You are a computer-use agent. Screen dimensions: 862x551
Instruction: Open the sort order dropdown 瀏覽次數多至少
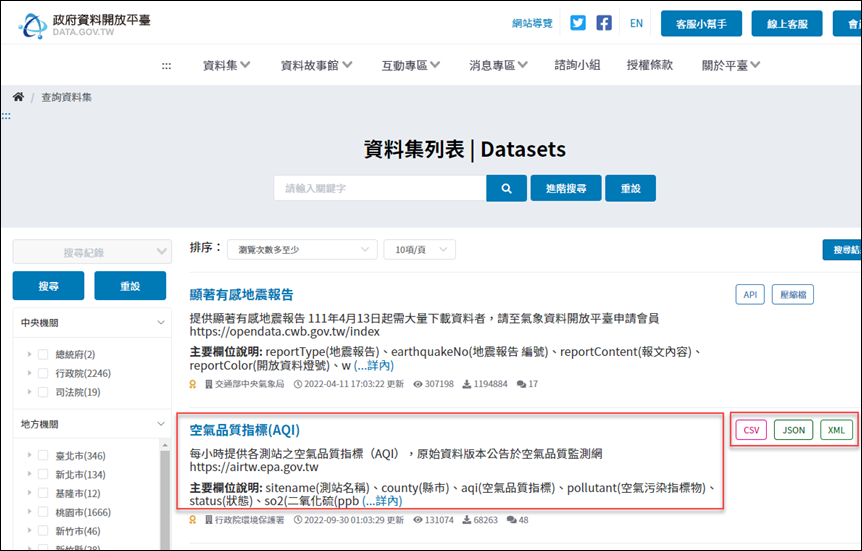pos(302,250)
